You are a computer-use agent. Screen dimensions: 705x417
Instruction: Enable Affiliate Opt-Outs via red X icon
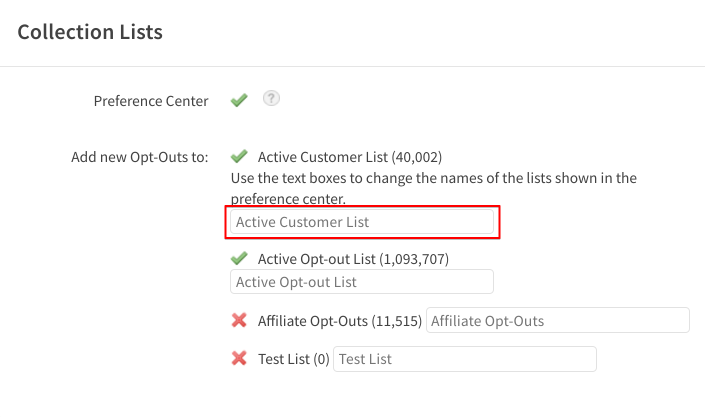(x=239, y=320)
